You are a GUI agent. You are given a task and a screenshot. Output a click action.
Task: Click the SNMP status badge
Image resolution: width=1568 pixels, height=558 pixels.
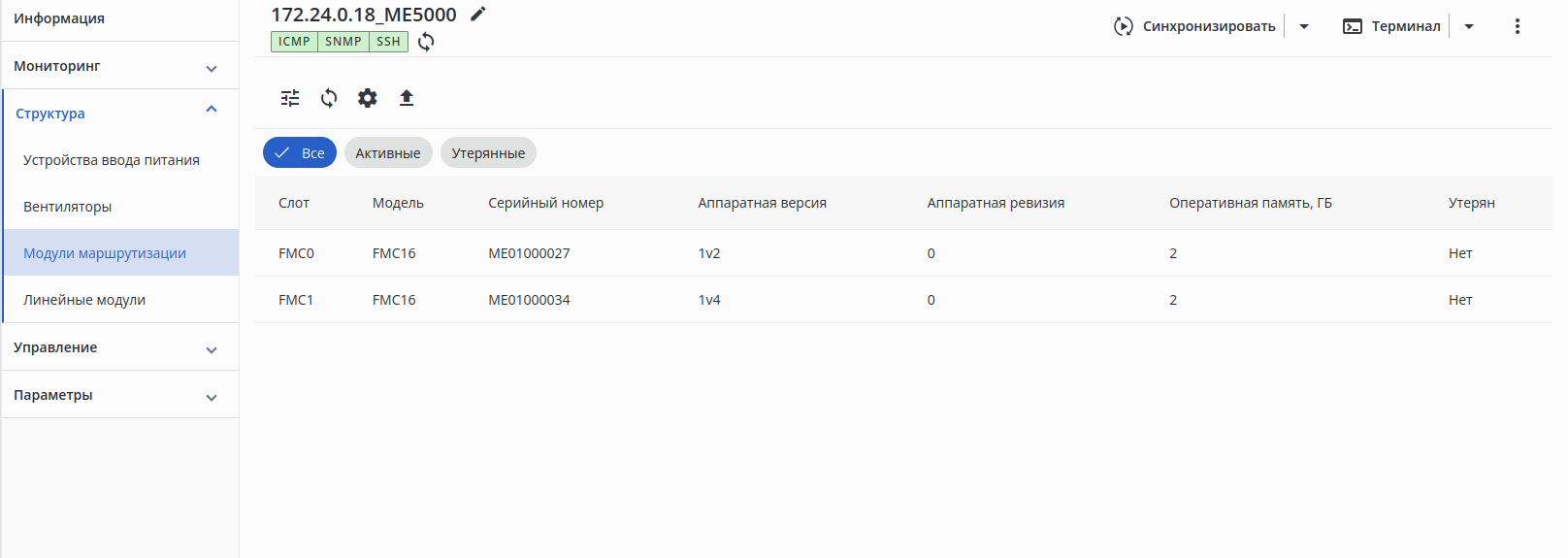click(343, 42)
